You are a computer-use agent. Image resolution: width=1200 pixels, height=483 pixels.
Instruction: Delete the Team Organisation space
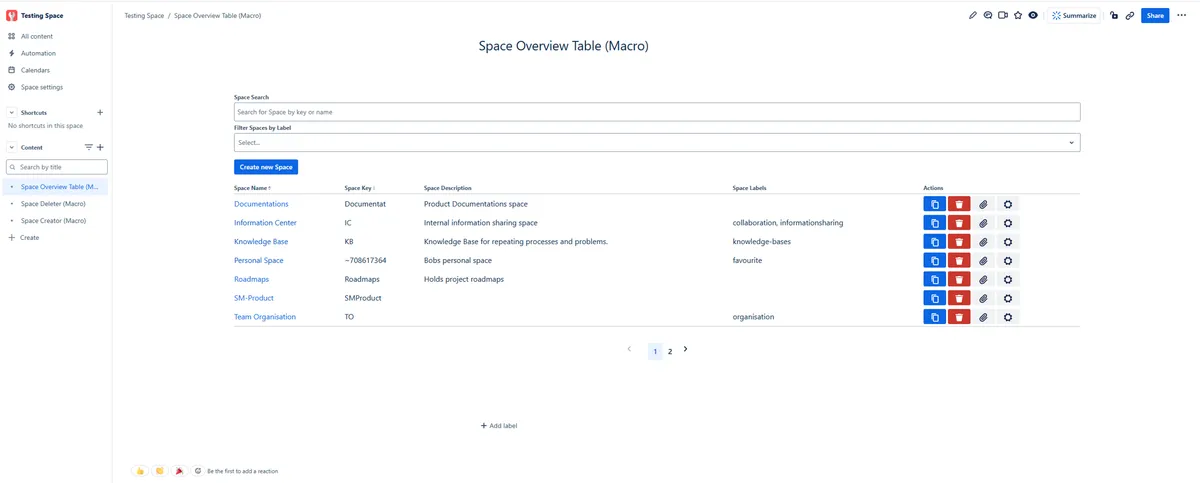point(959,317)
